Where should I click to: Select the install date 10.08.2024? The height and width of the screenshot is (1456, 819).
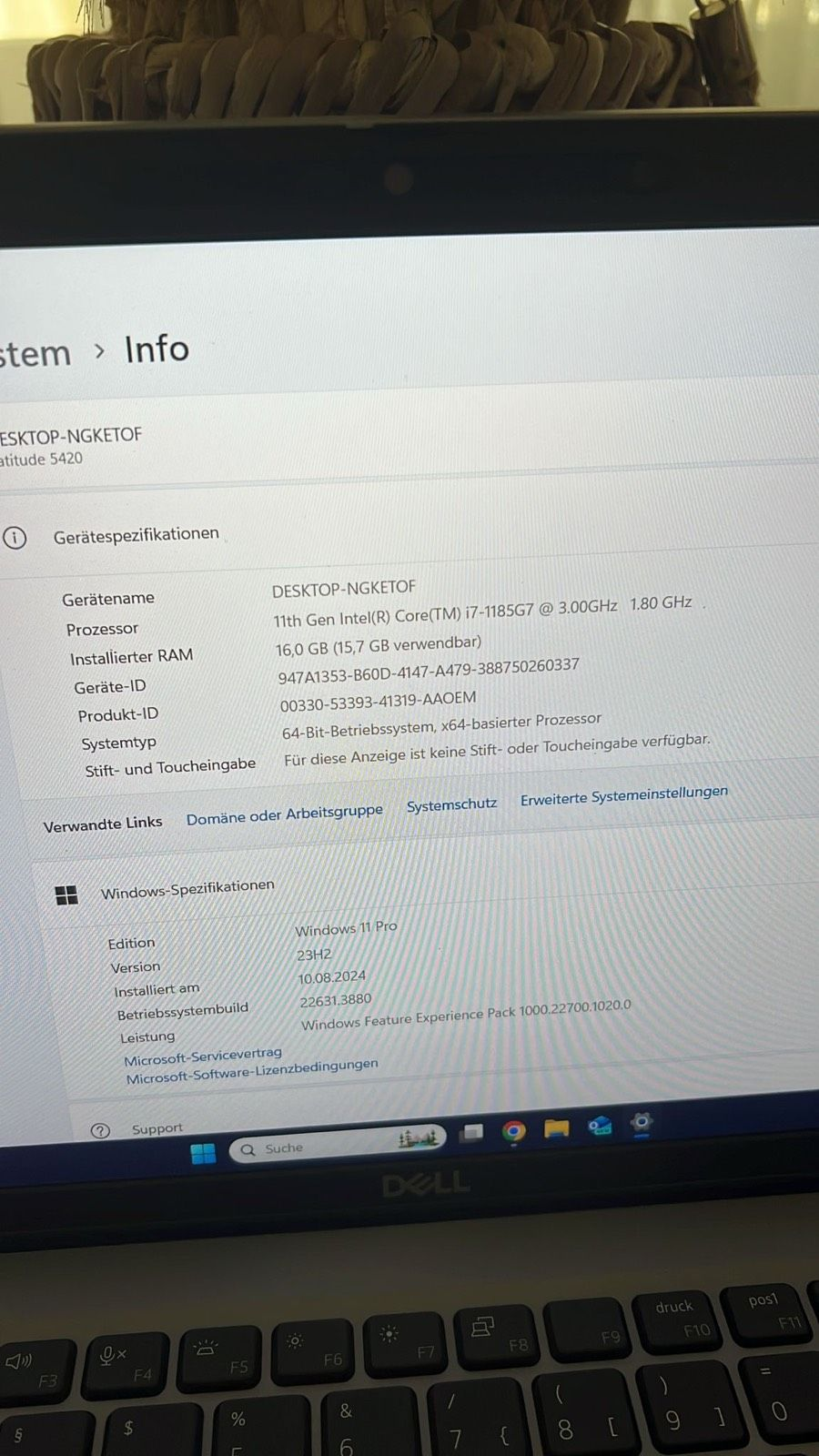click(332, 977)
